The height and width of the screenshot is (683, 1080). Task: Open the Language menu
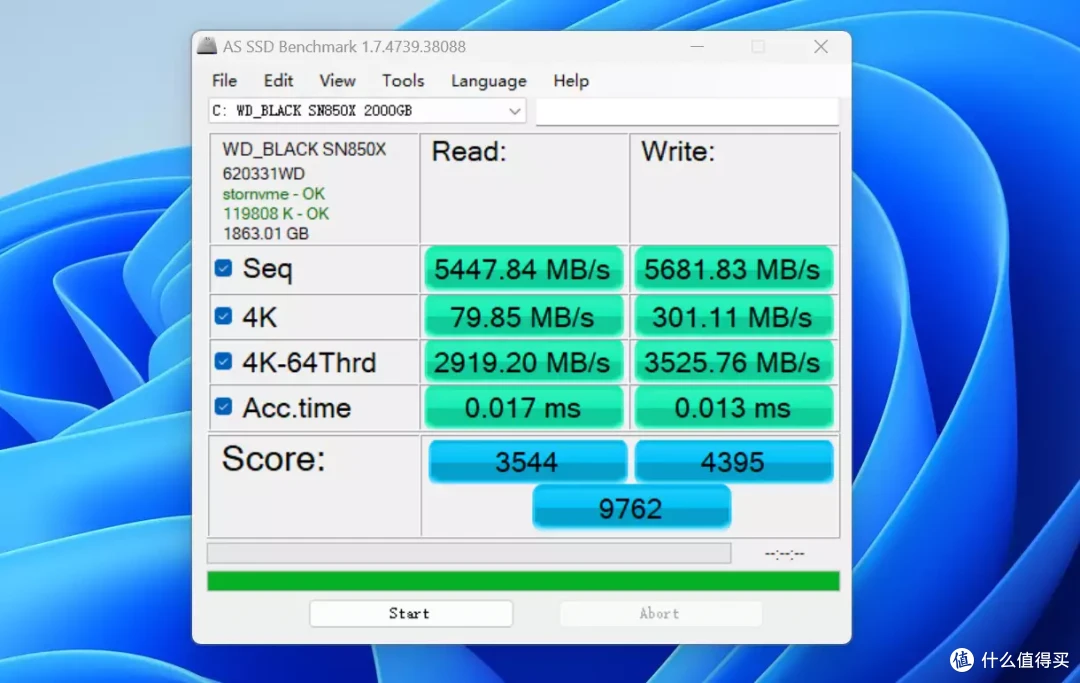point(488,81)
